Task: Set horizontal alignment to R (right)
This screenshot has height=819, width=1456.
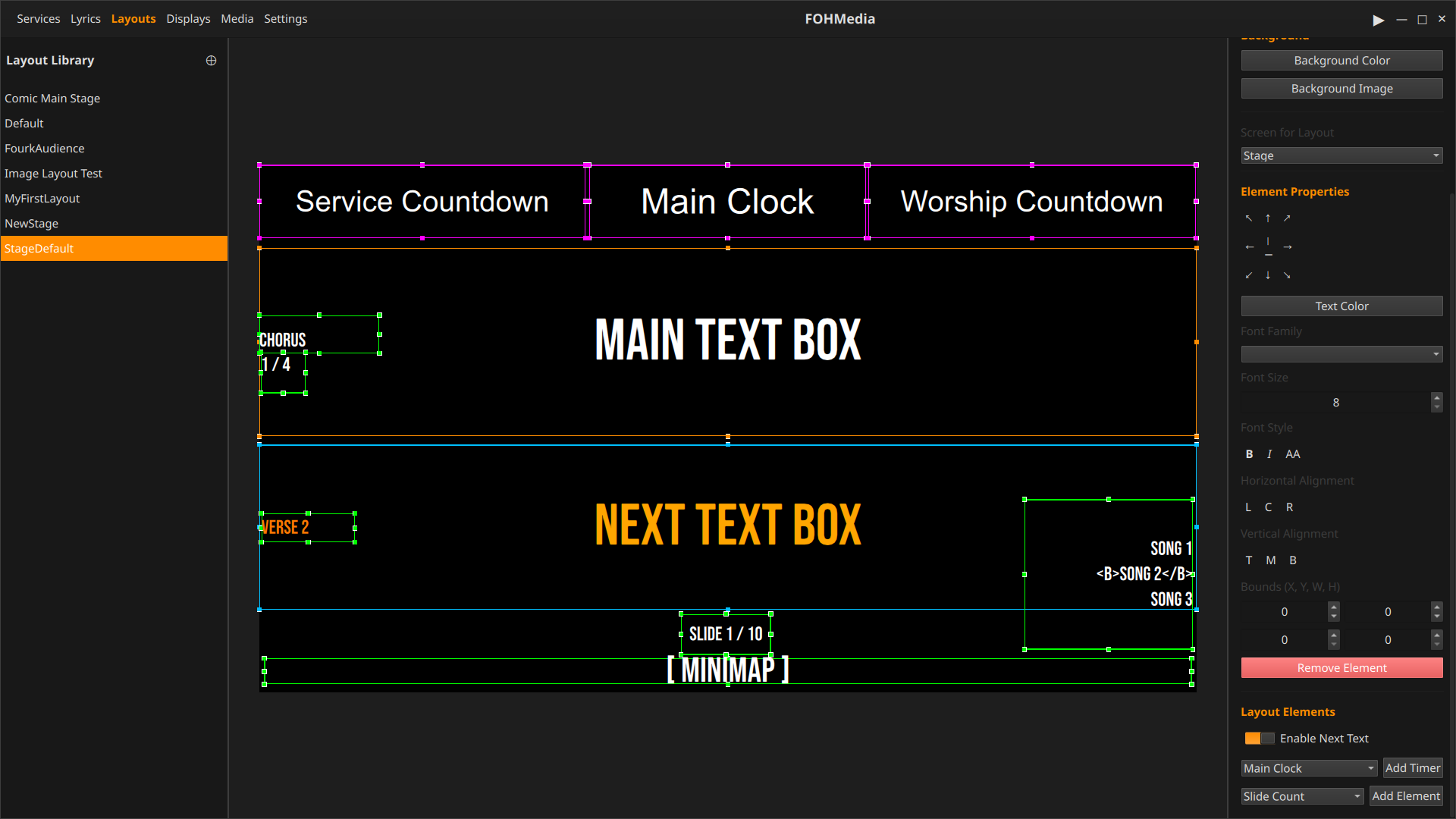Action: (1289, 507)
